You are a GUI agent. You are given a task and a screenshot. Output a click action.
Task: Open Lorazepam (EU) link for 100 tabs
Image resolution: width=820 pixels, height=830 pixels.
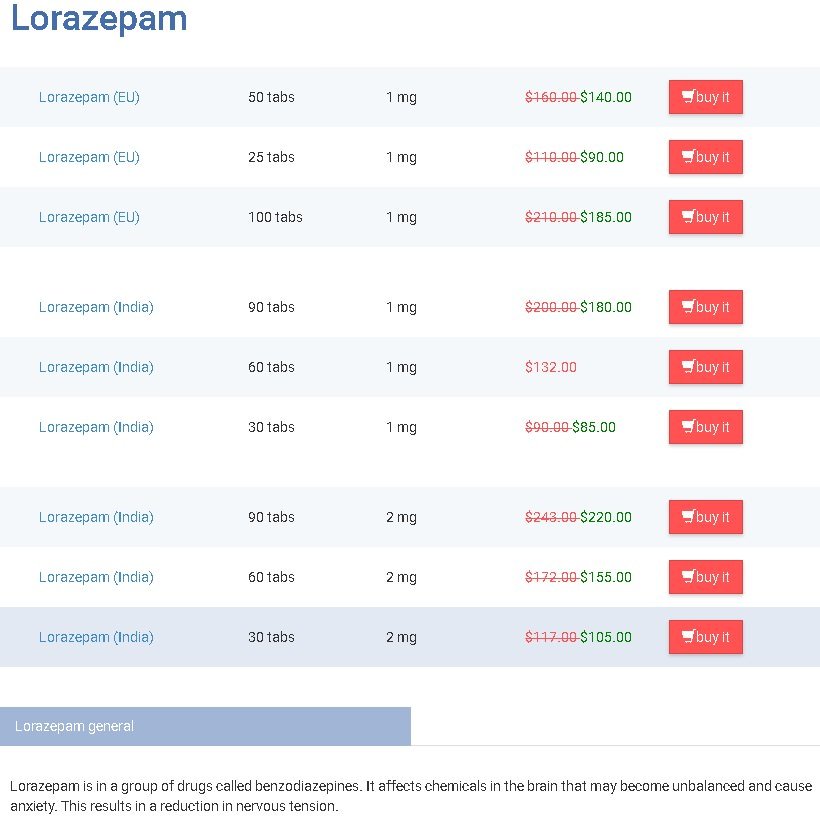point(89,217)
